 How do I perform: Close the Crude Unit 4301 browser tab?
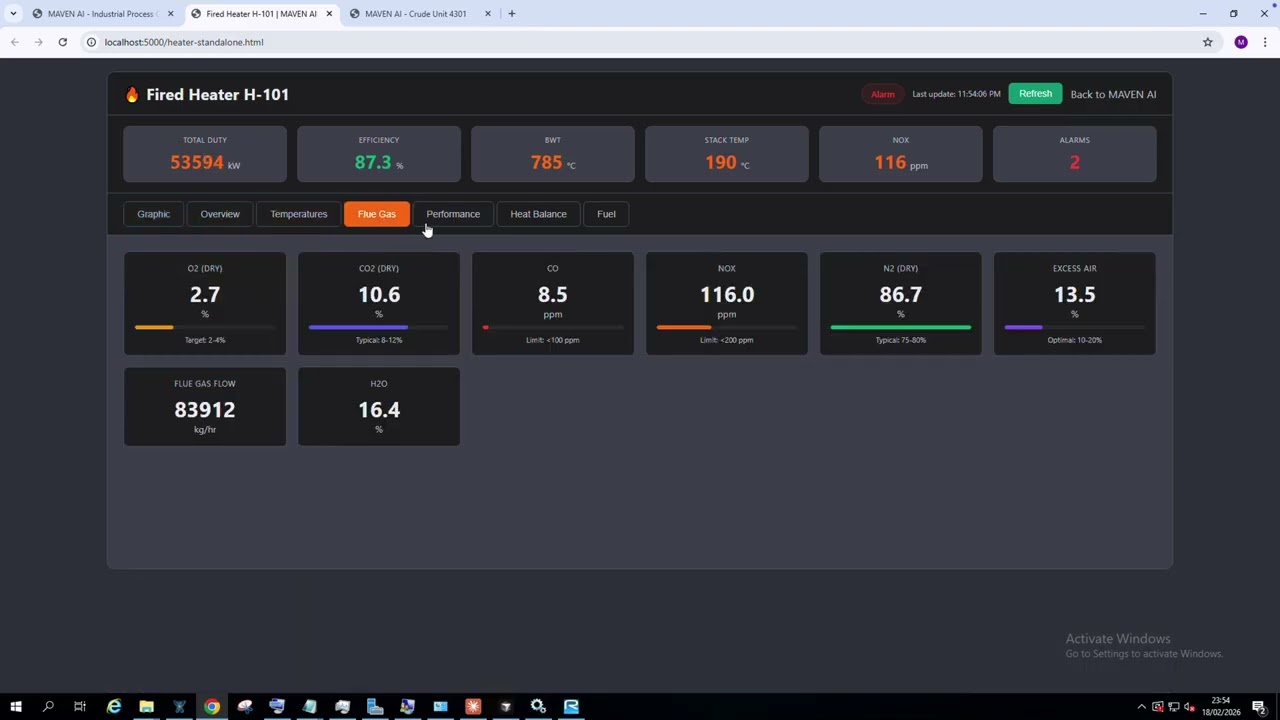488,14
